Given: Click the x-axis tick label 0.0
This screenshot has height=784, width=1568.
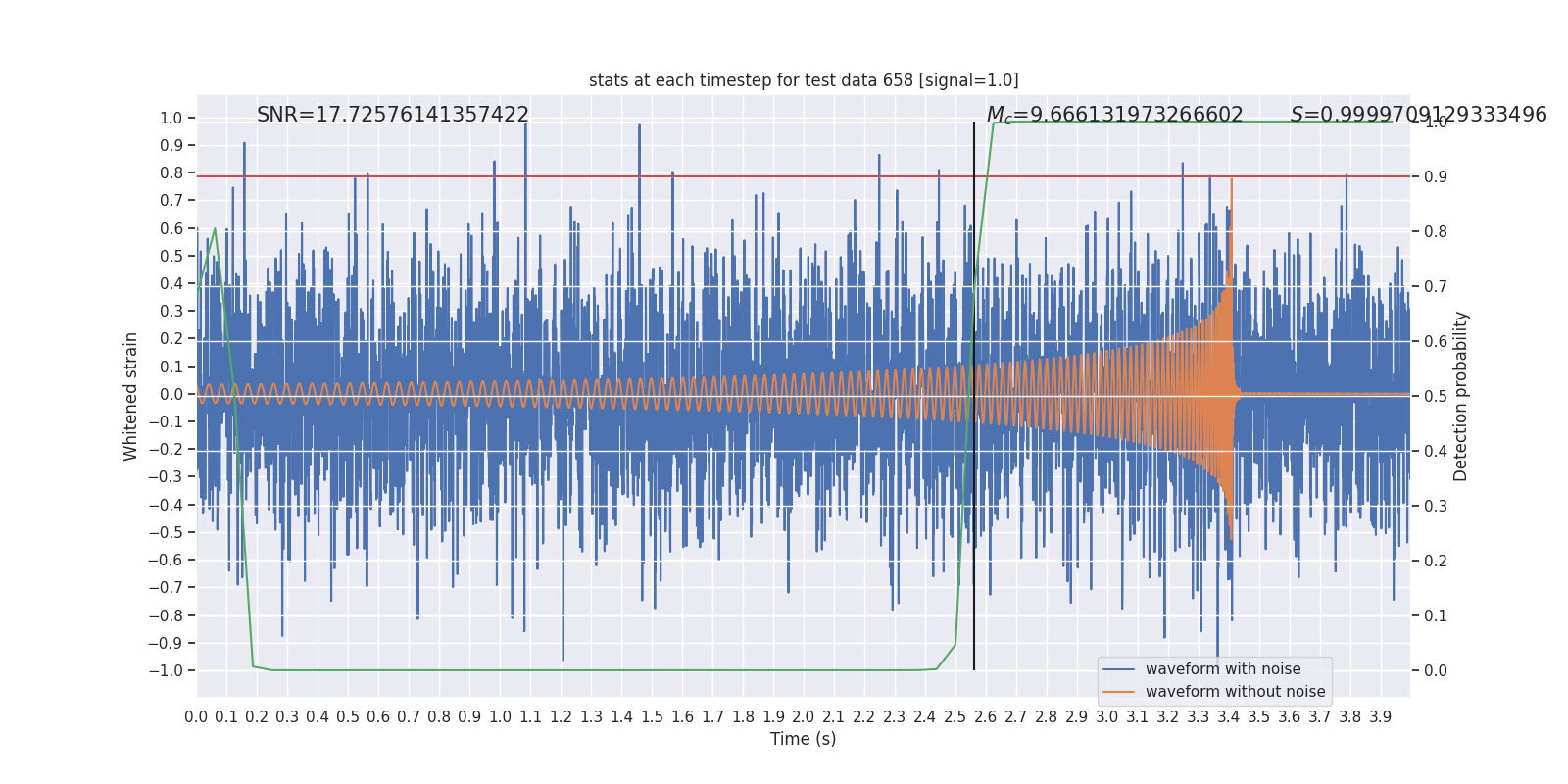Looking at the screenshot, I should point(196,717).
